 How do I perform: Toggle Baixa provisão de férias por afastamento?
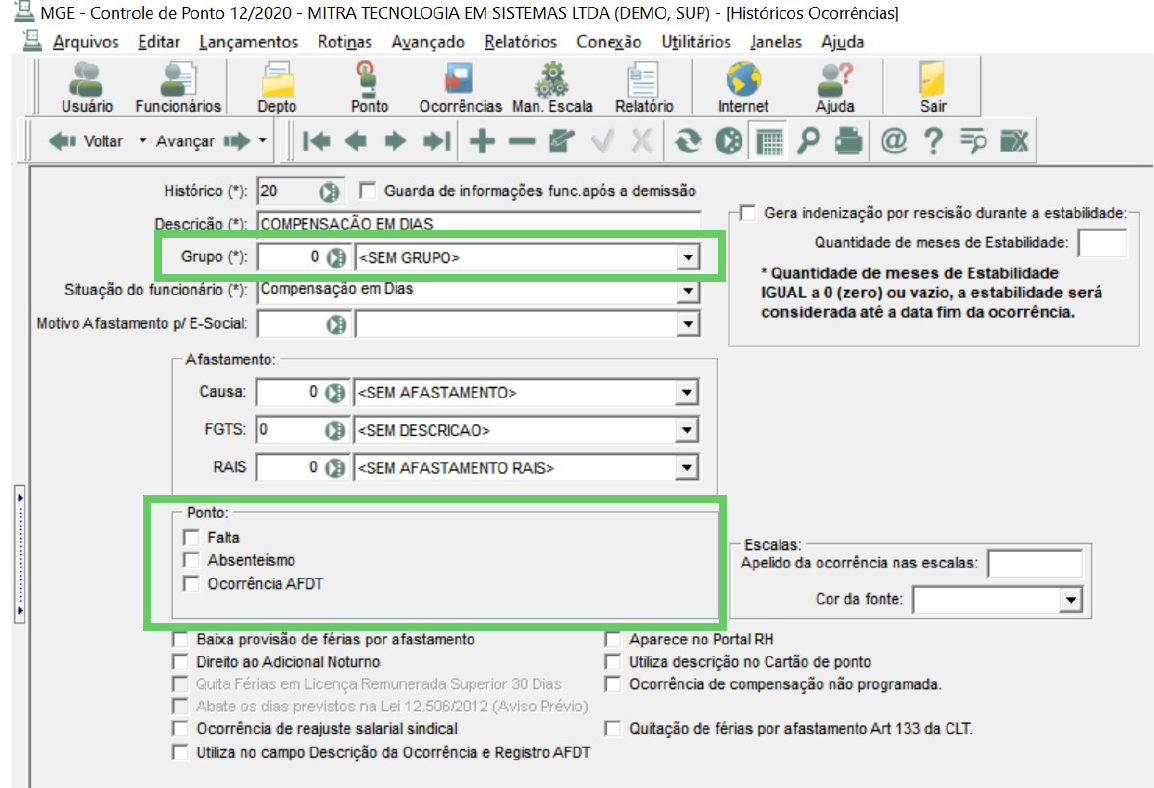click(180, 639)
